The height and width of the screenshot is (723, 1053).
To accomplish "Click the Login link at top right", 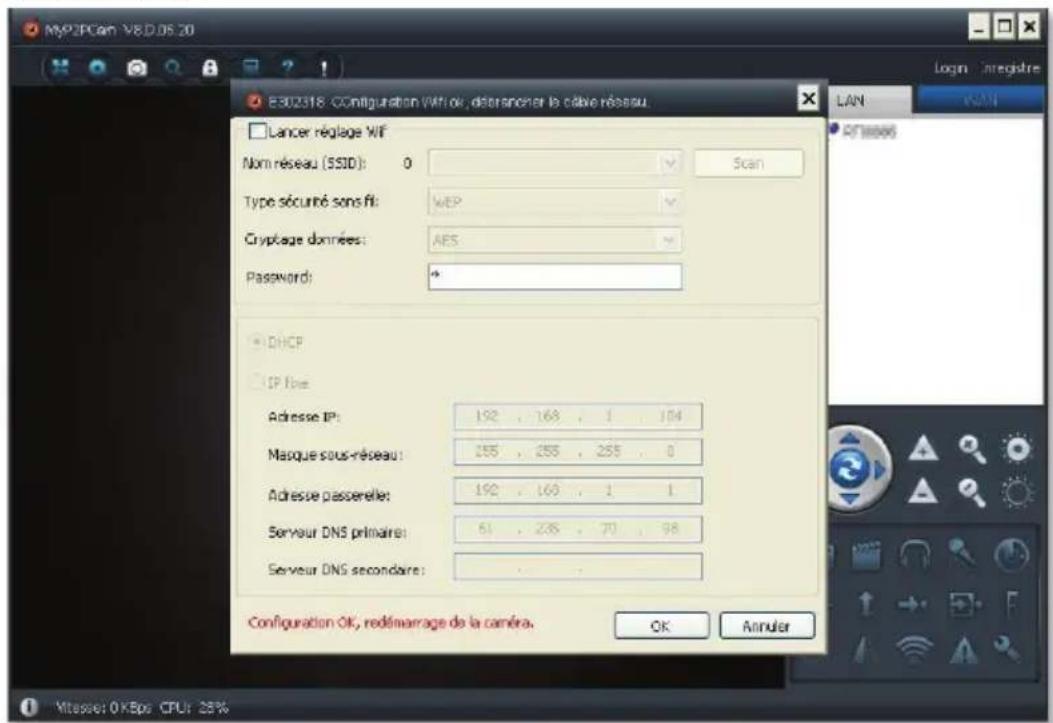I will pyautogui.click(x=950, y=68).
